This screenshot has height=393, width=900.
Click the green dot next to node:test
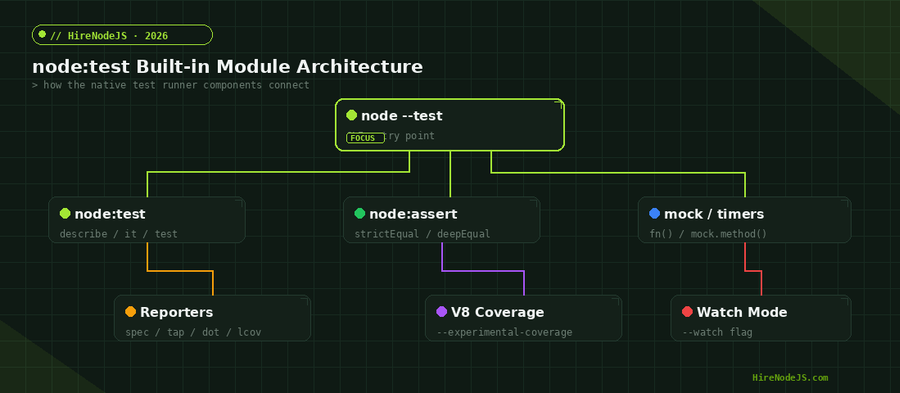pyautogui.click(x=65, y=214)
